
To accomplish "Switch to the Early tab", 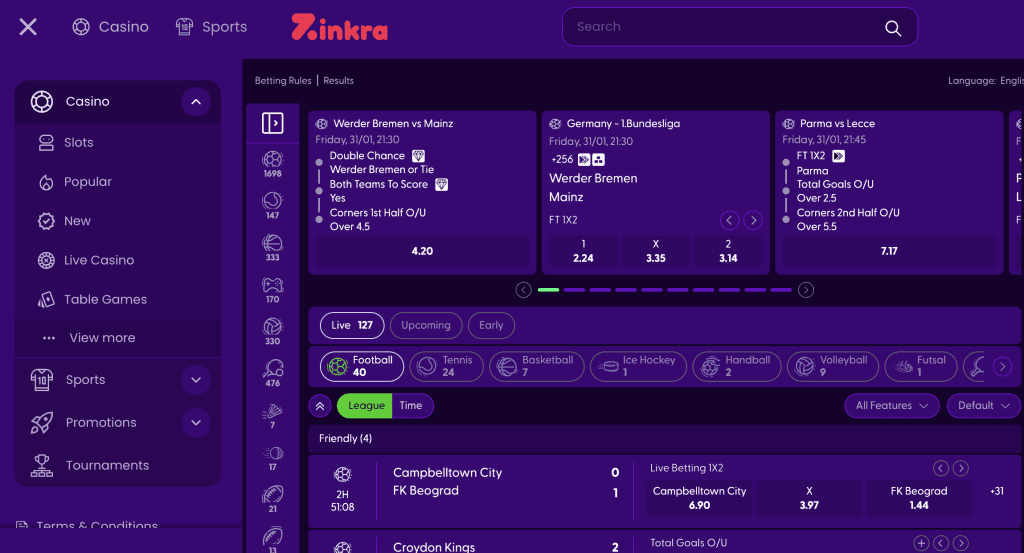I will pos(491,325).
